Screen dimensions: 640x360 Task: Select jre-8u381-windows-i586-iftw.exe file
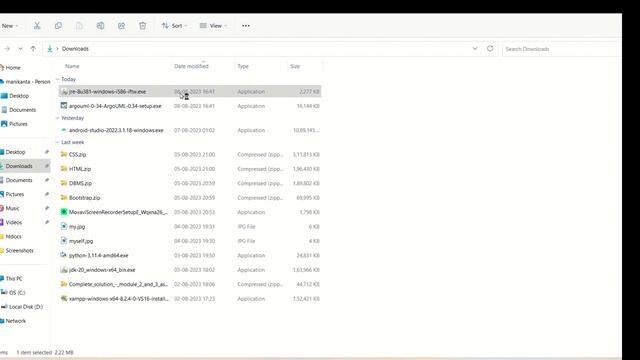[190, 91]
